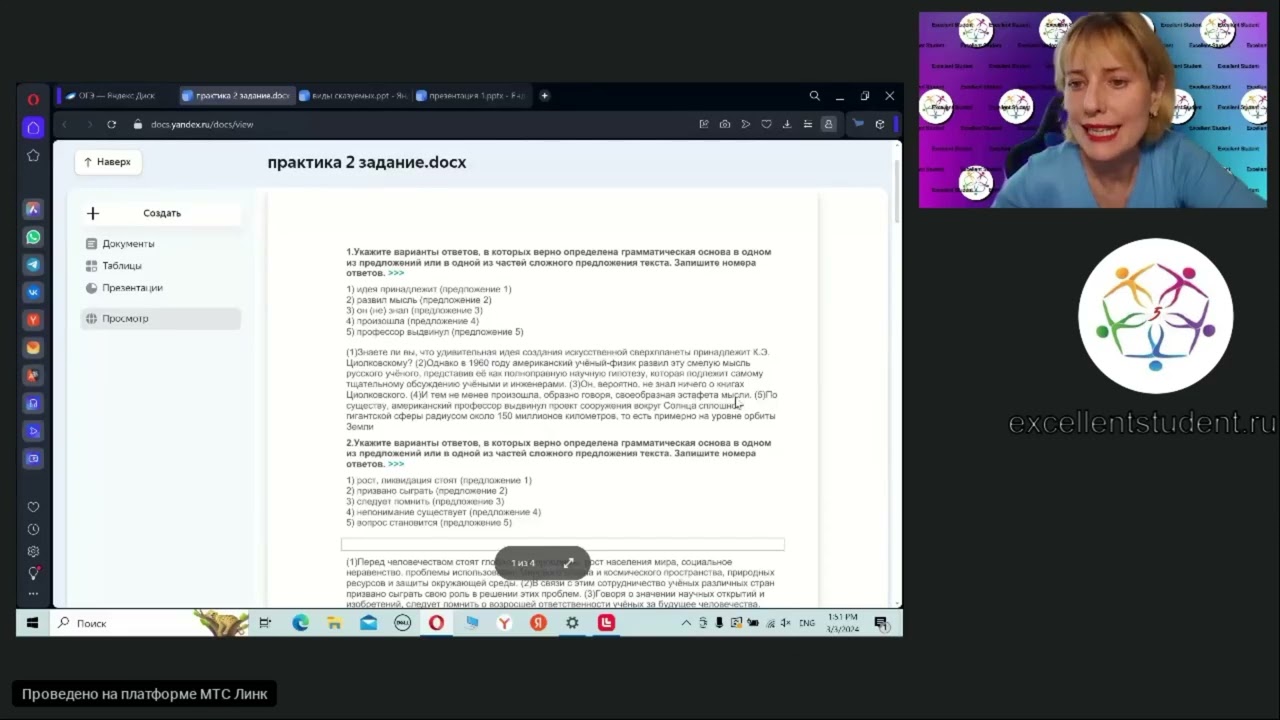1280x720 pixels.
Task: Open Презентации section
Action: click(132, 288)
